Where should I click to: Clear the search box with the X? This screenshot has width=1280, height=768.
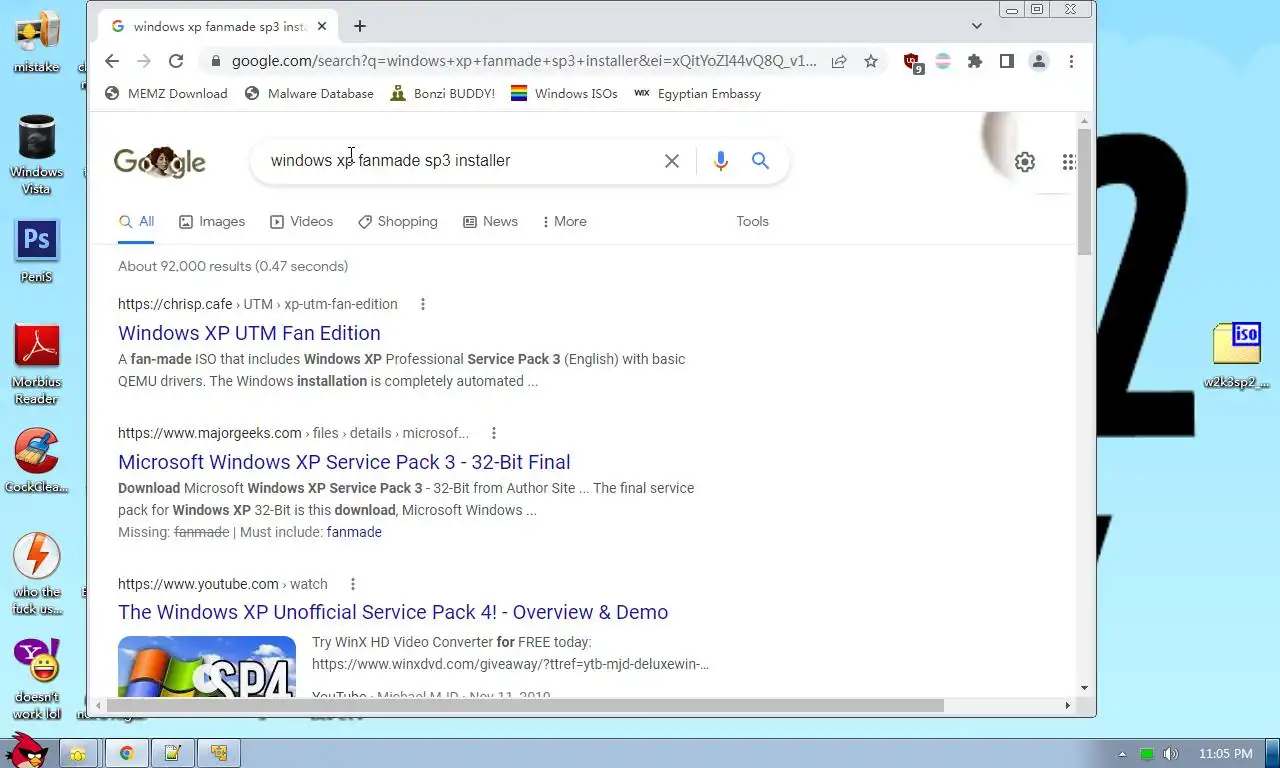672,161
